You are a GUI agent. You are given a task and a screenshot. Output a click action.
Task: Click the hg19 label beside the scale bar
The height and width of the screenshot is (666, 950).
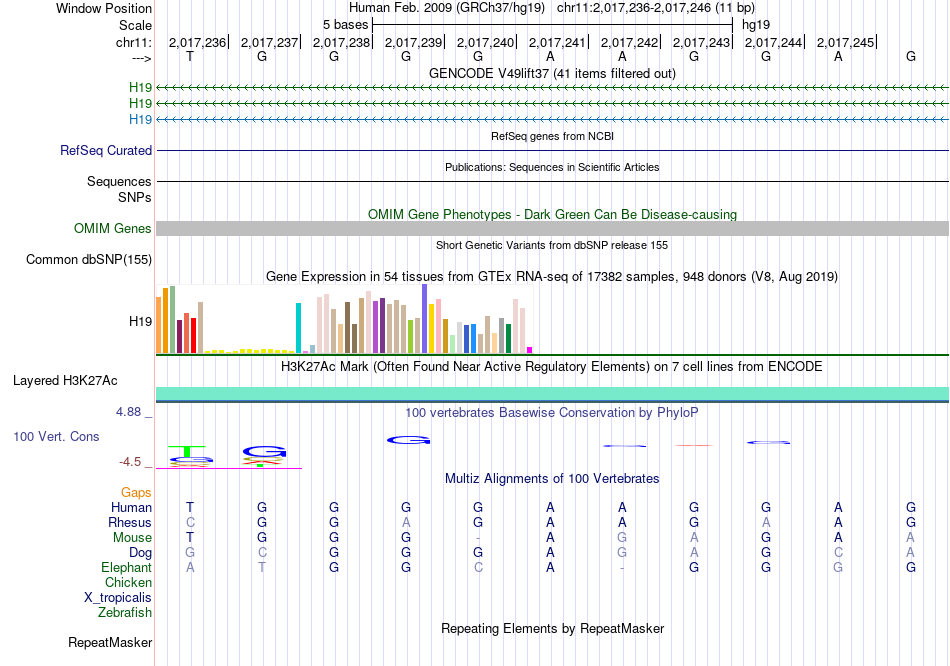tap(756, 25)
